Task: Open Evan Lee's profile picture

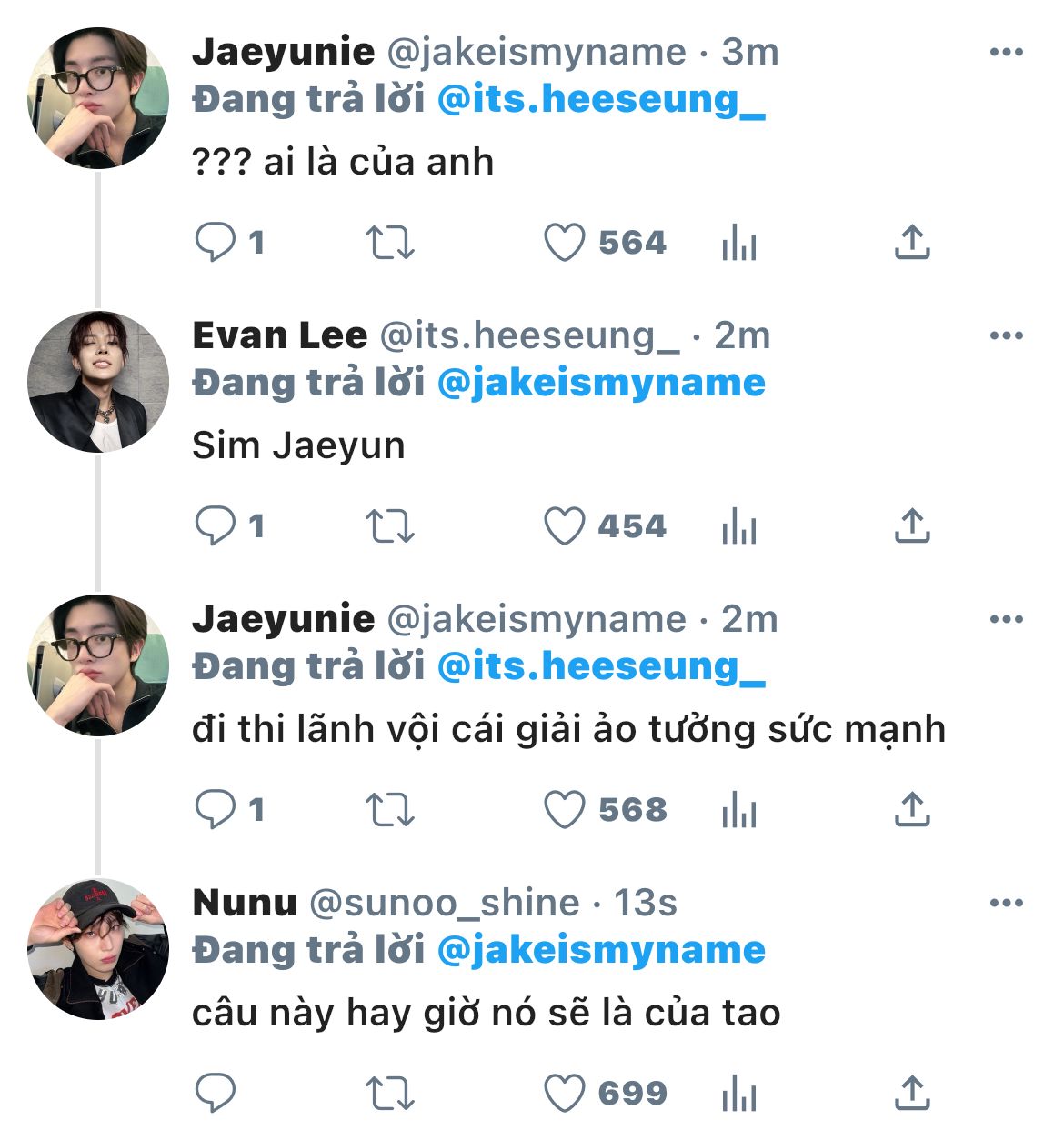Action: [98, 382]
